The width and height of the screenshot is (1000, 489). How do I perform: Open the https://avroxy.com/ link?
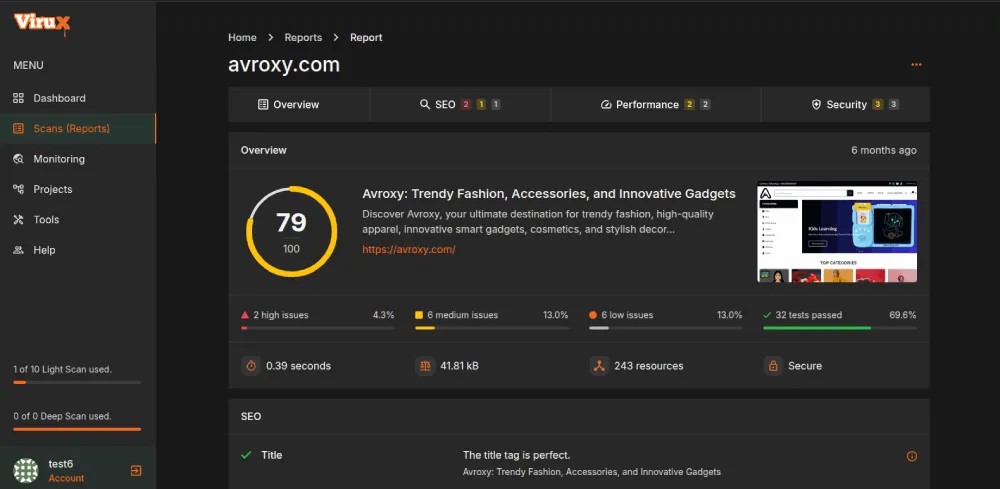tap(409, 250)
